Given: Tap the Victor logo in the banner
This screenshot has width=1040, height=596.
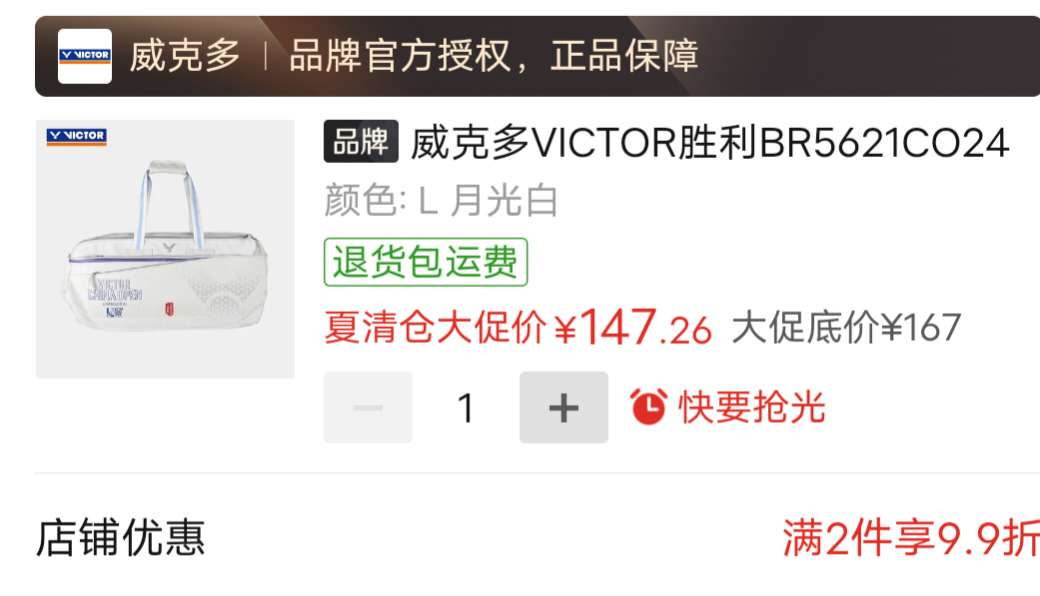Looking at the screenshot, I should pyautogui.click(x=85, y=56).
